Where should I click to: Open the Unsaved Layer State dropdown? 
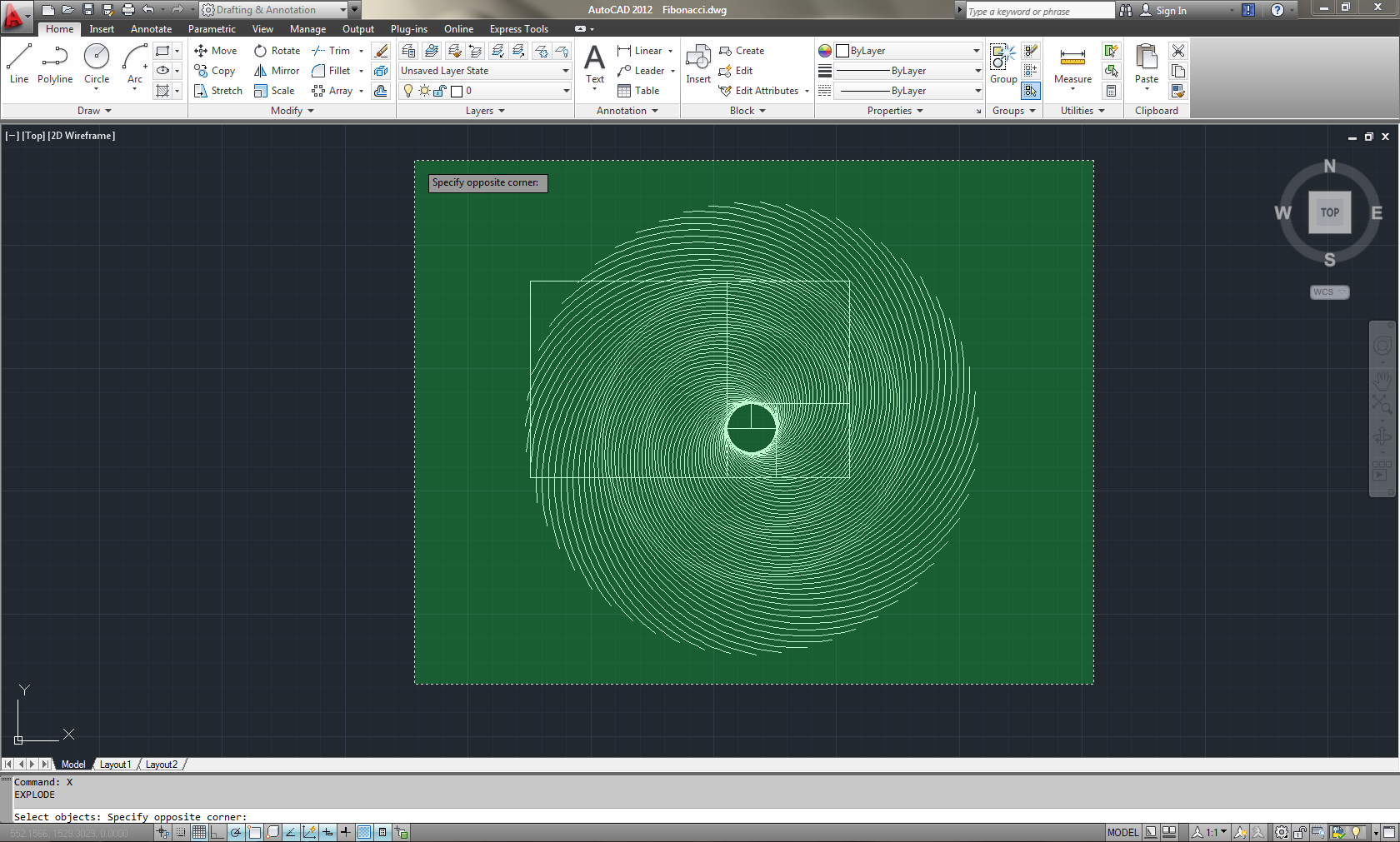(564, 71)
